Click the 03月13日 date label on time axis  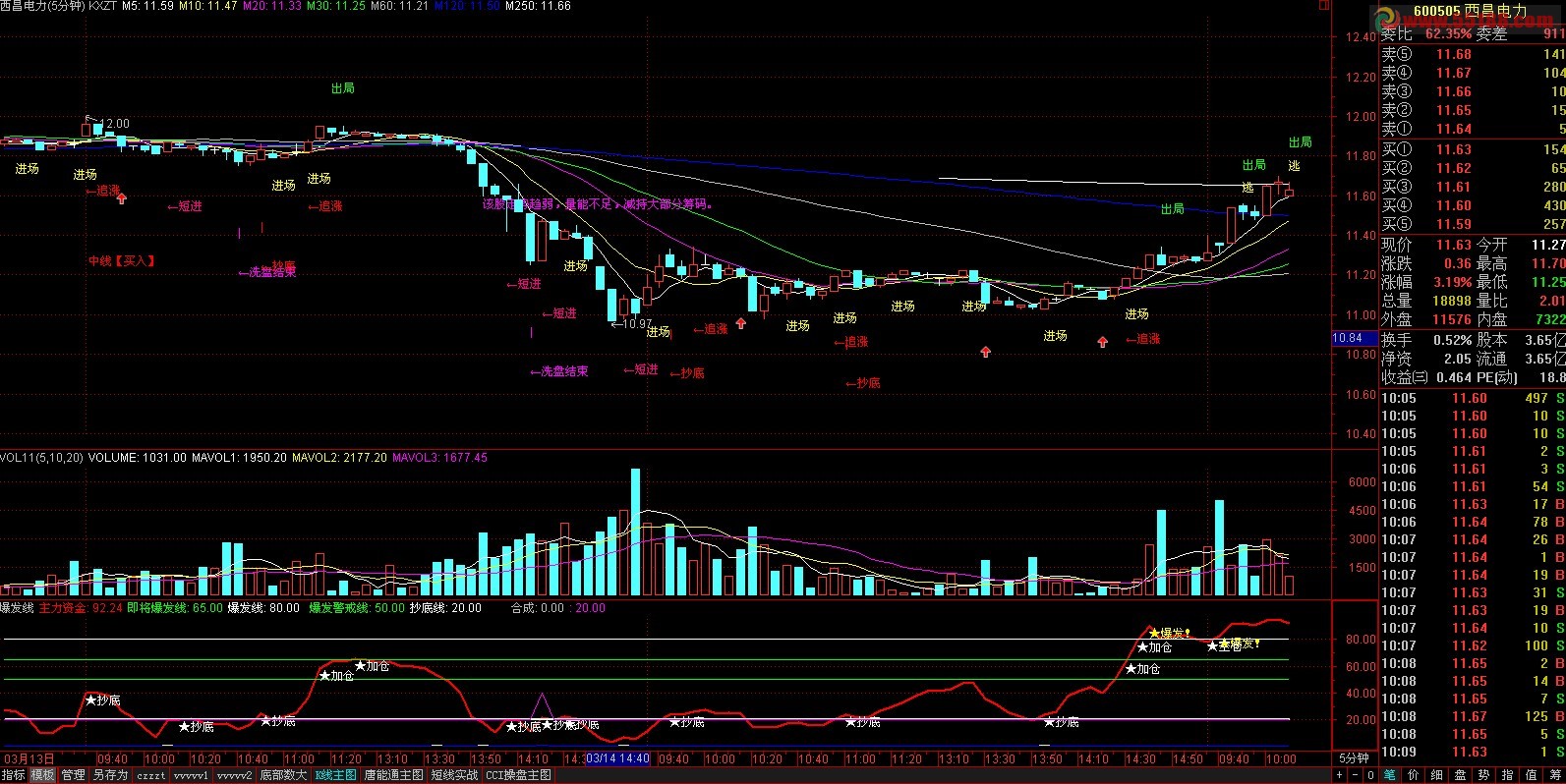click(x=29, y=758)
